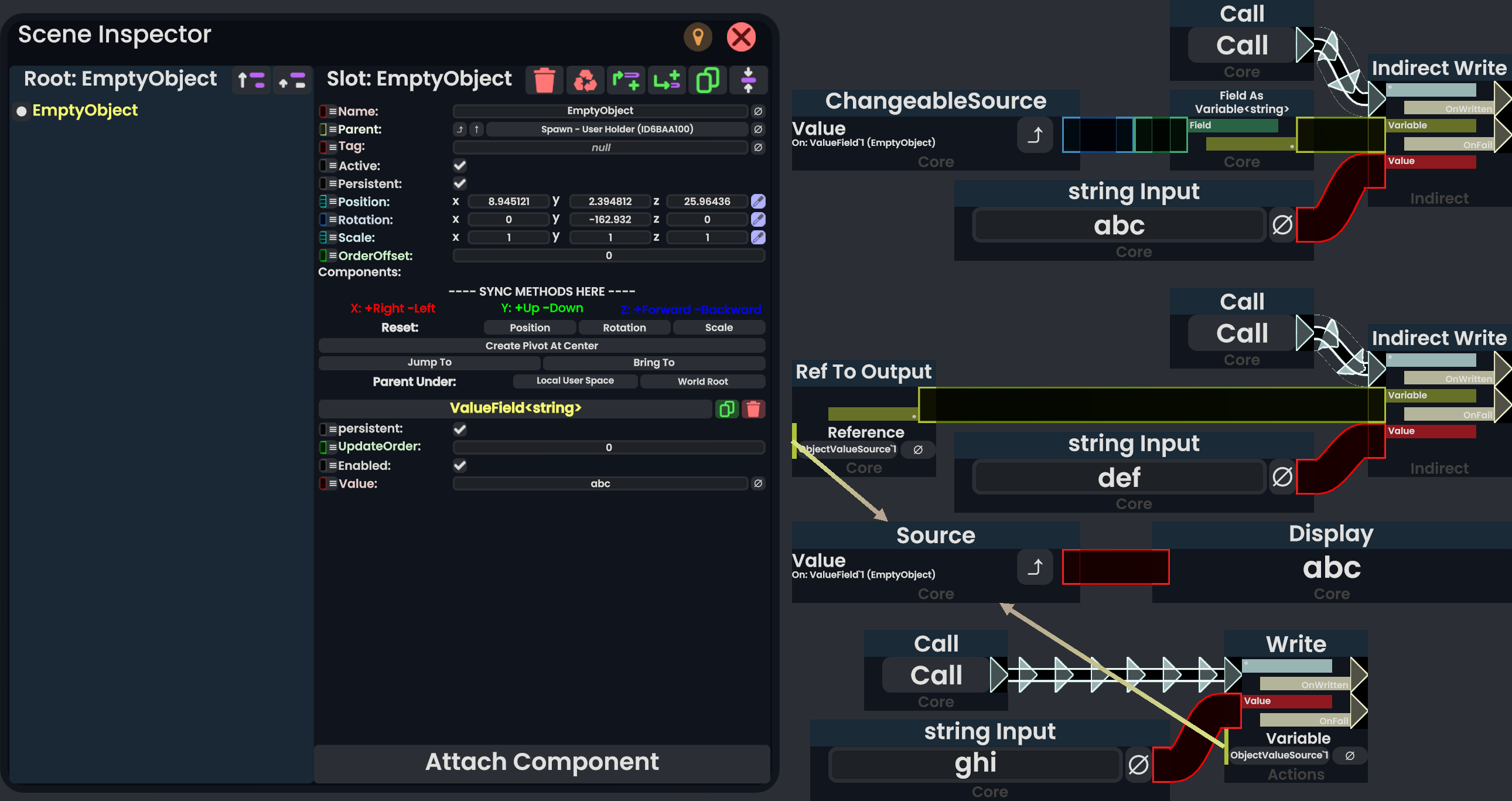
Task: Click the green duplicate slot icon
Action: point(707,80)
